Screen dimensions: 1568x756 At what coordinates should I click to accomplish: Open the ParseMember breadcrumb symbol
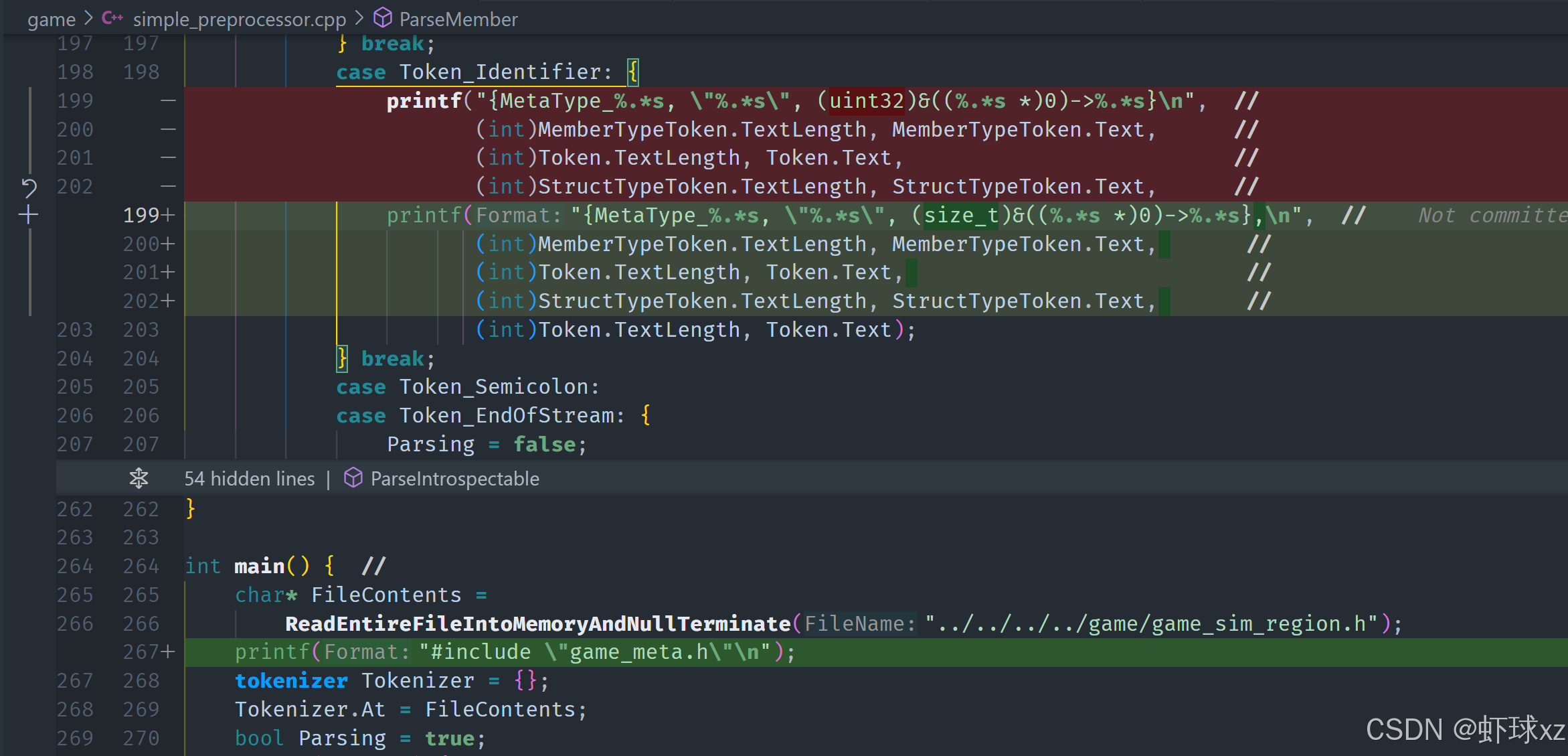click(458, 19)
